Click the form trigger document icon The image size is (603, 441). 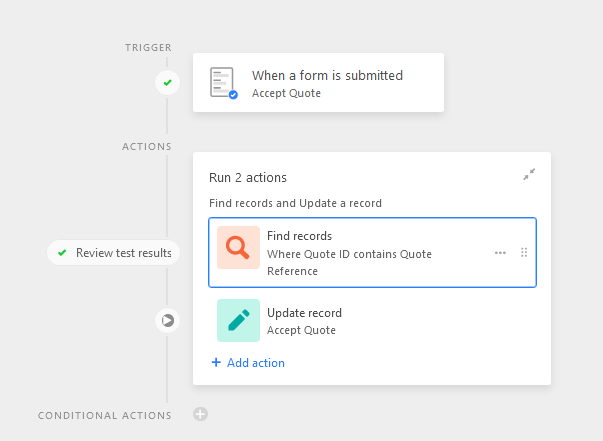(x=223, y=83)
